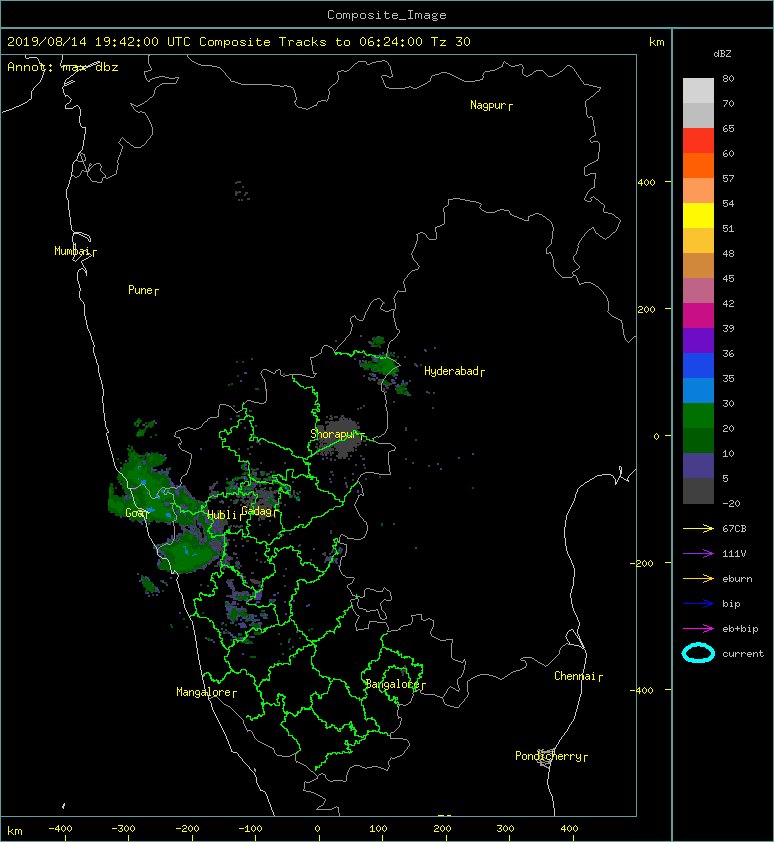774x842 pixels.
Task: Click the '-20' value on dBZ scale
Action: pos(731,503)
